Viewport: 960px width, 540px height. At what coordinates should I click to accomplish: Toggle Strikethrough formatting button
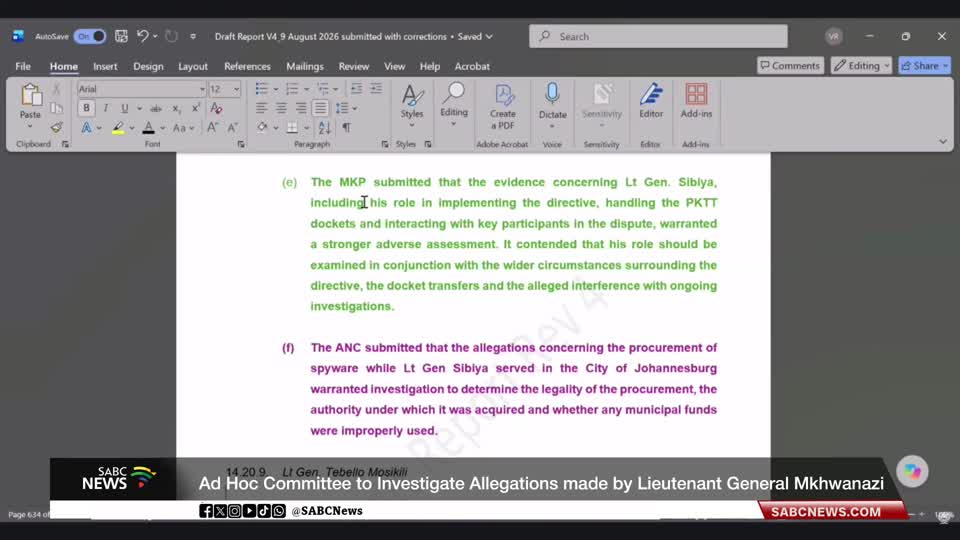[x=156, y=108]
